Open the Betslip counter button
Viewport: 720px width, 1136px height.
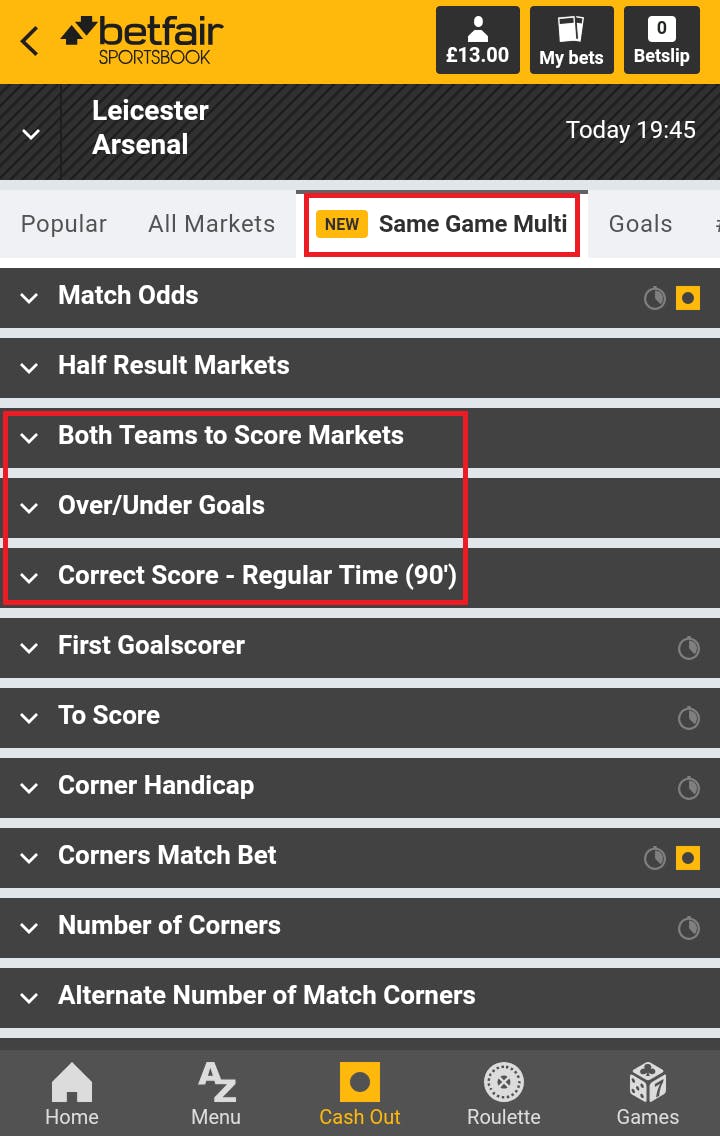(661, 40)
